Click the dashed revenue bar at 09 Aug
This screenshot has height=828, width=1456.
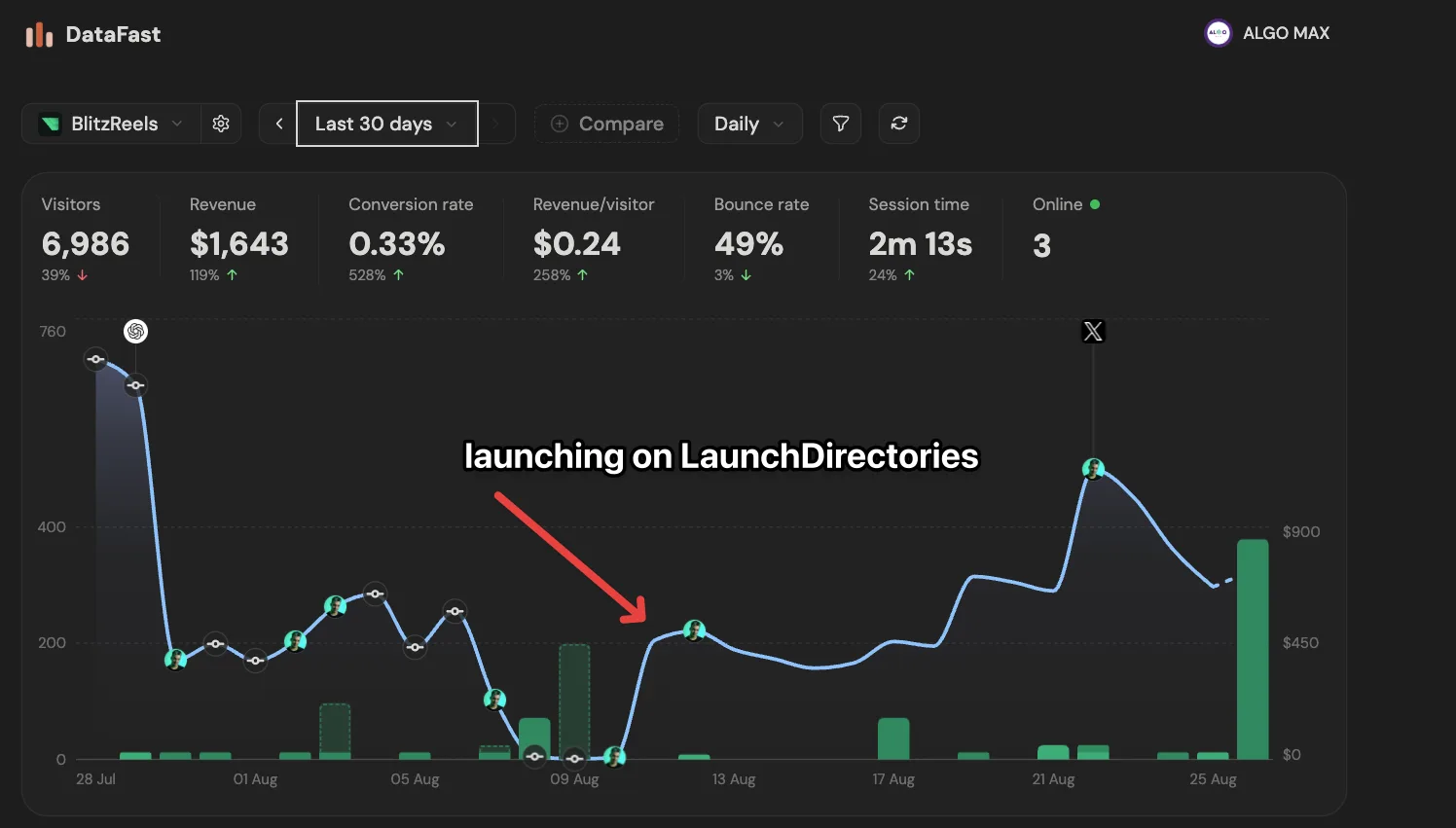[x=574, y=702]
